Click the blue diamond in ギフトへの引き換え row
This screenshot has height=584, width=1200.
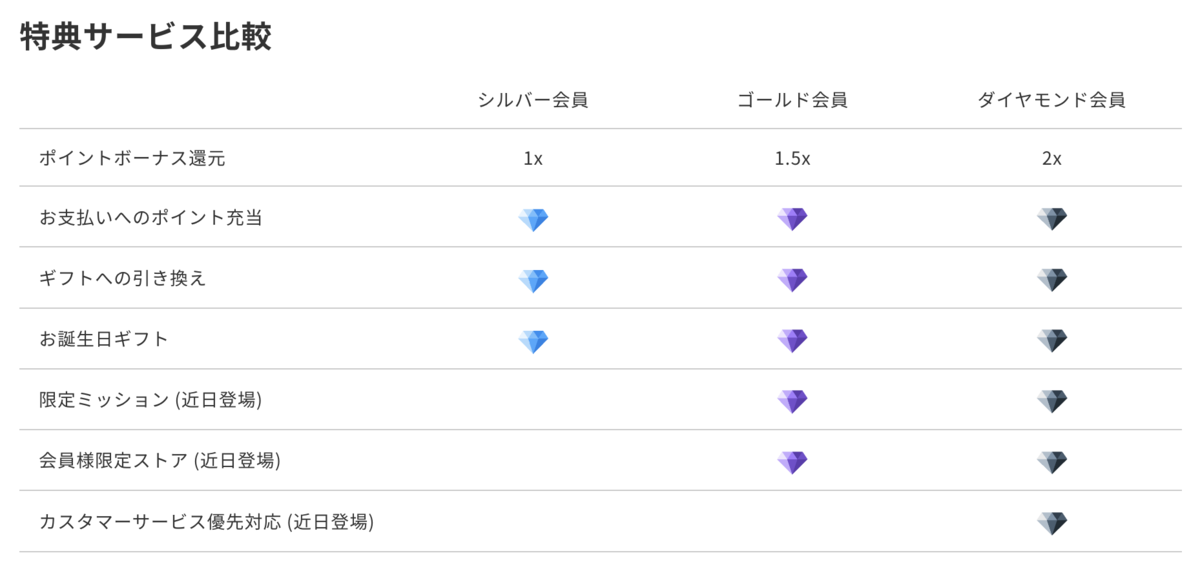point(533,280)
